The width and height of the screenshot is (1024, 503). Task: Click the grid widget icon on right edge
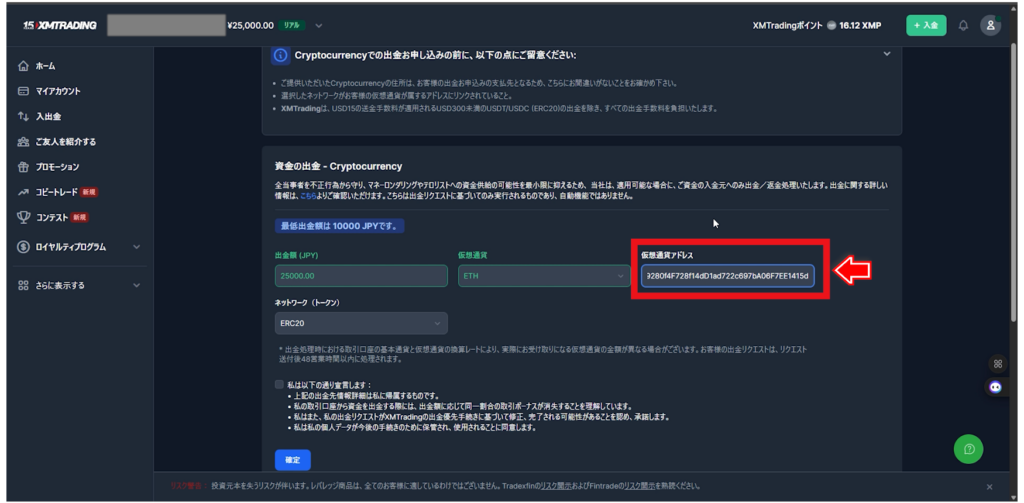[x=995, y=363]
